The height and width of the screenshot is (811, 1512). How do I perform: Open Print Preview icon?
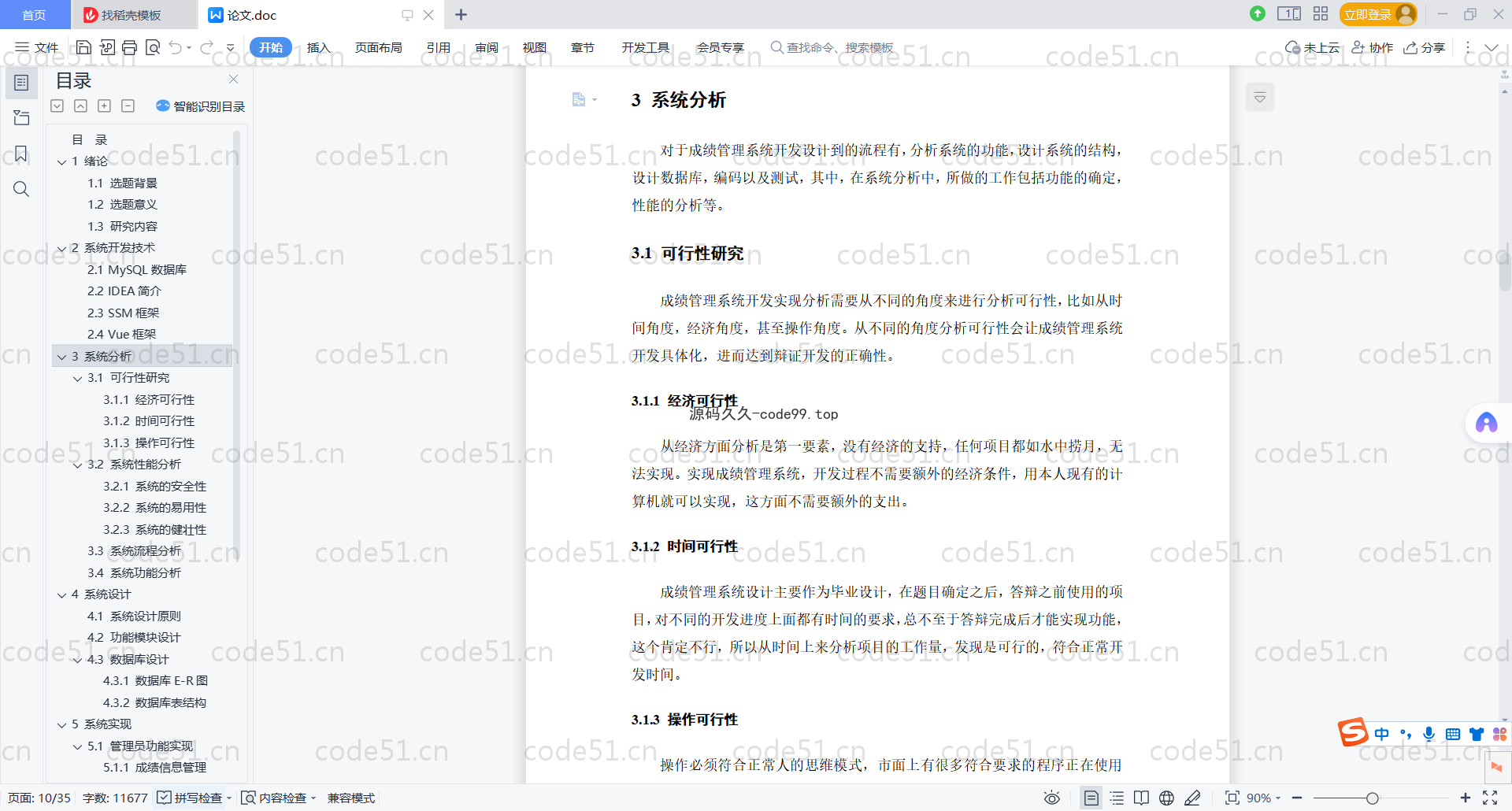click(153, 47)
